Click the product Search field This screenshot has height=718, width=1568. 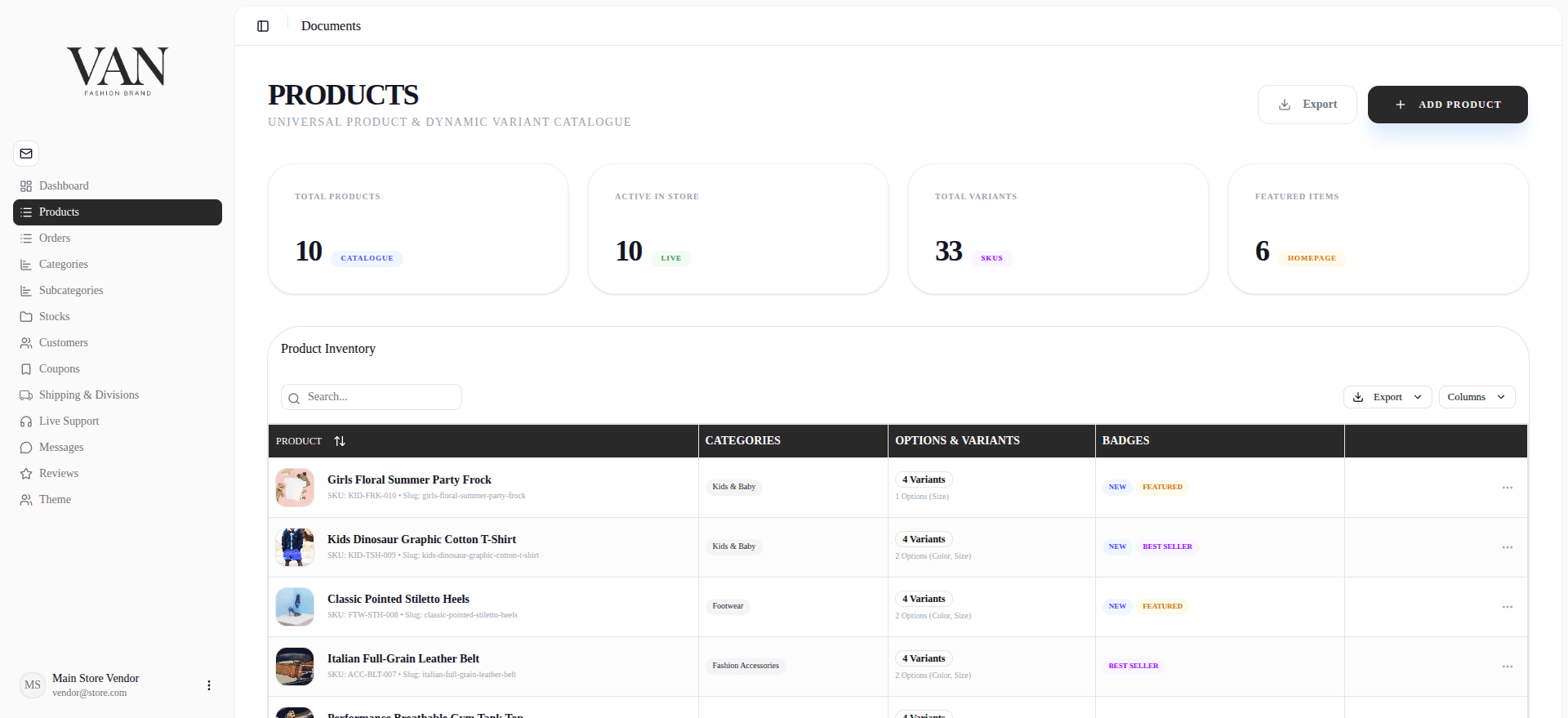(x=372, y=397)
